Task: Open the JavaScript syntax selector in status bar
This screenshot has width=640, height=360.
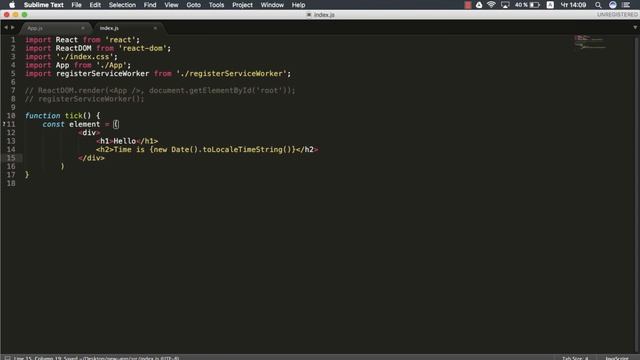Action: pyautogui.click(x=617, y=358)
